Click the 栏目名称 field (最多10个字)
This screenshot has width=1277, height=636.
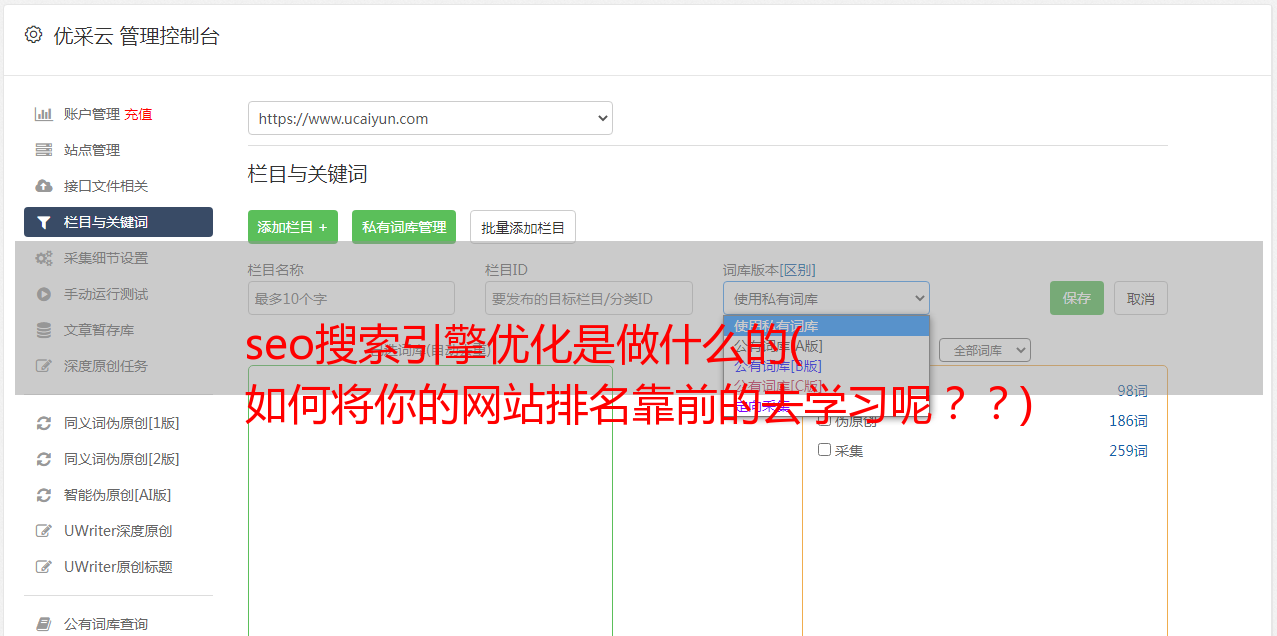[351, 298]
